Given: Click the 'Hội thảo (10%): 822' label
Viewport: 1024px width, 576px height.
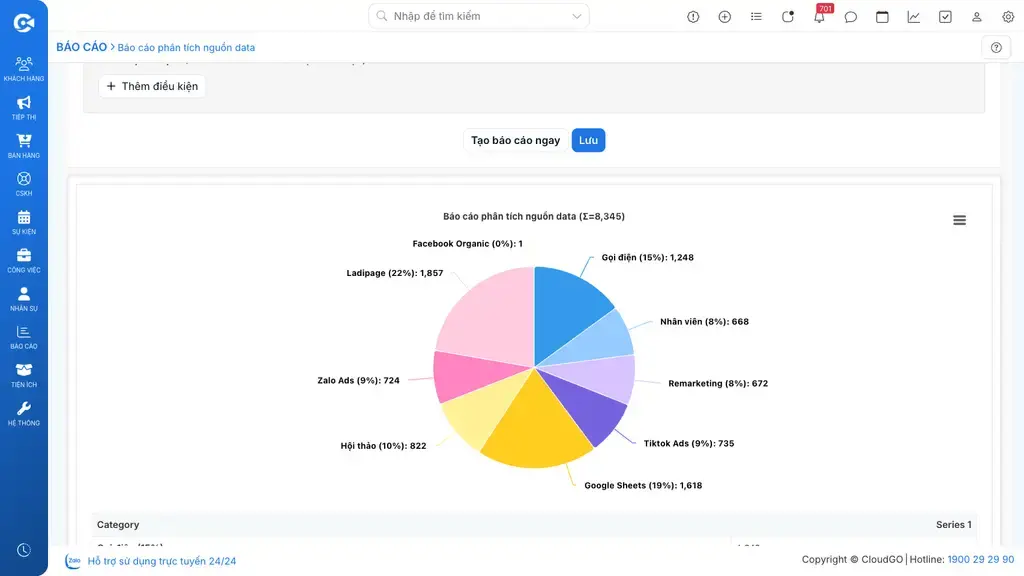Looking at the screenshot, I should (x=383, y=446).
